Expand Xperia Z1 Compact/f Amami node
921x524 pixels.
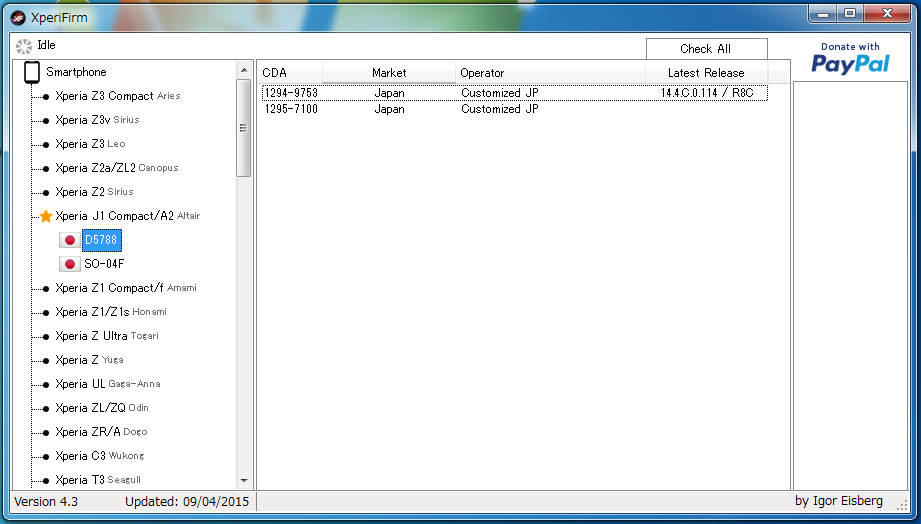coord(46,288)
